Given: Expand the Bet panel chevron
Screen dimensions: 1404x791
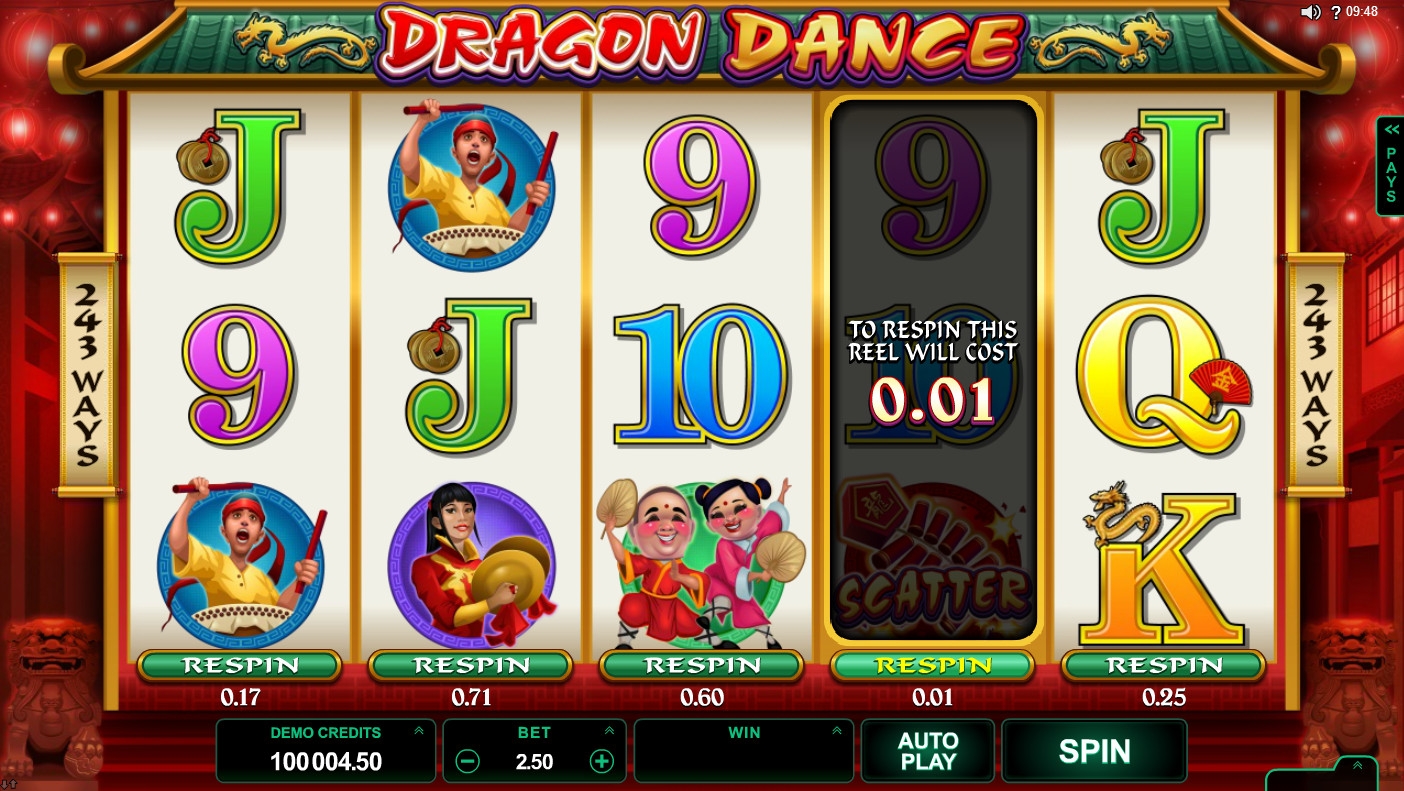Looking at the screenshot, I should coord(609,732).
